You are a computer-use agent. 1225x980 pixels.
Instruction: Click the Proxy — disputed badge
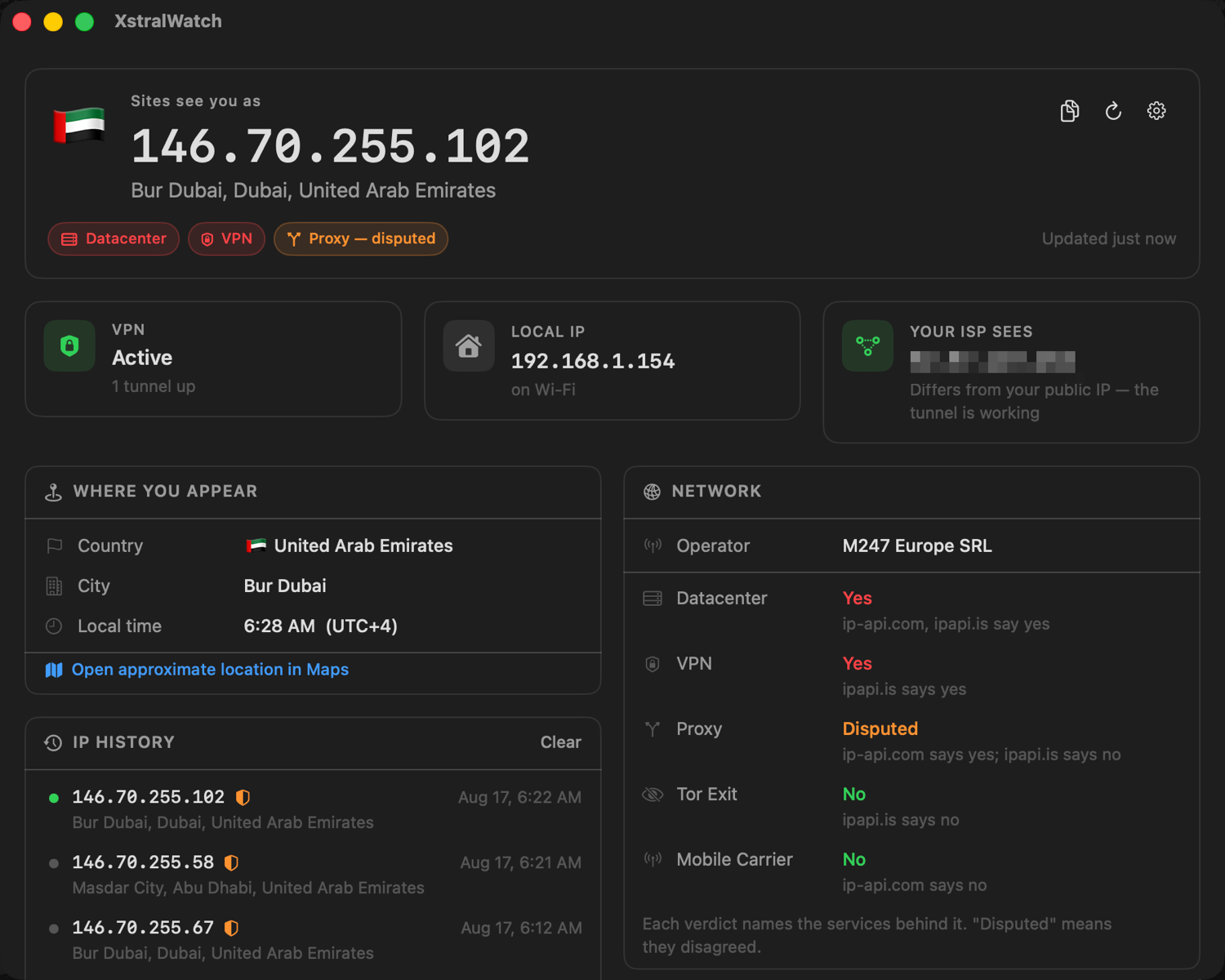pos(361,238)
